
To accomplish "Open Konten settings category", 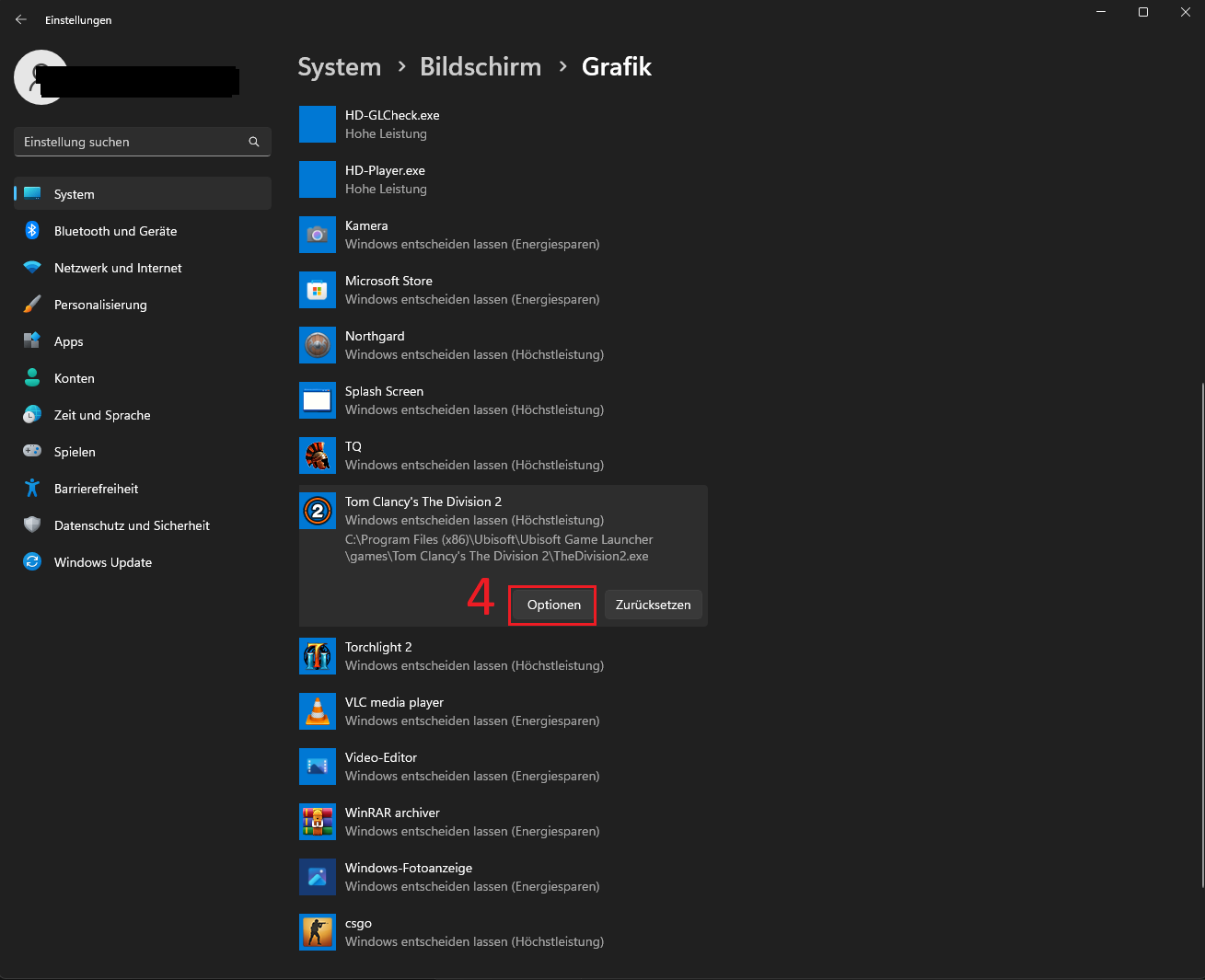I will 143,378.
